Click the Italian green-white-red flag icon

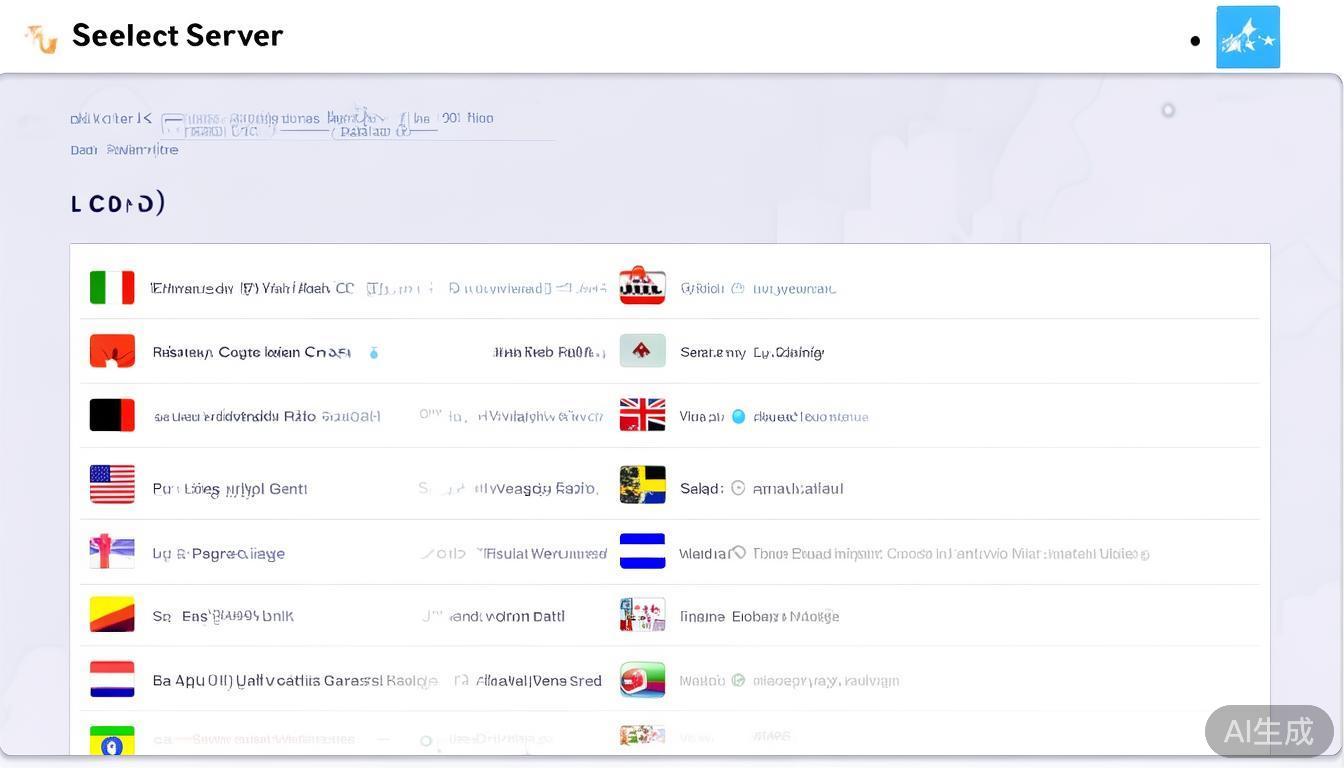[112, 288]
